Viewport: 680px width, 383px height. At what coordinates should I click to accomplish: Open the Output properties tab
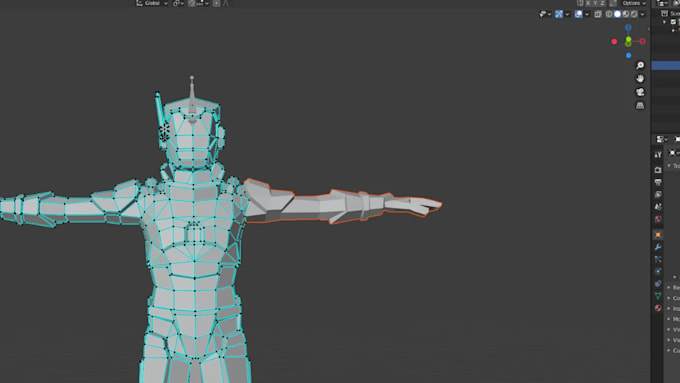click(658, 182)
